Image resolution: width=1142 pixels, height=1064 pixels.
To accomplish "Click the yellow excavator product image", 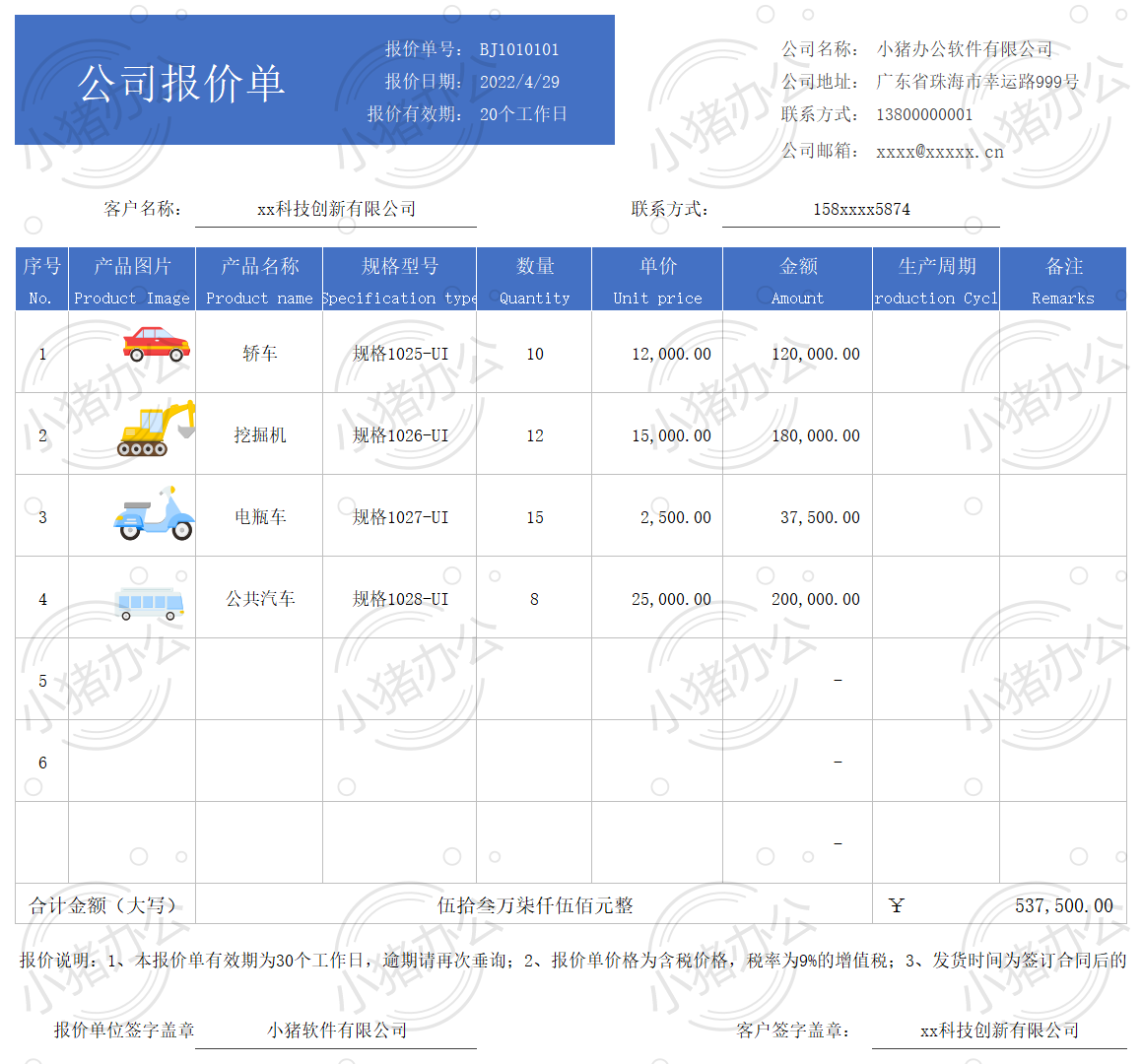I will pyautogui.click(x=156, y=429).
